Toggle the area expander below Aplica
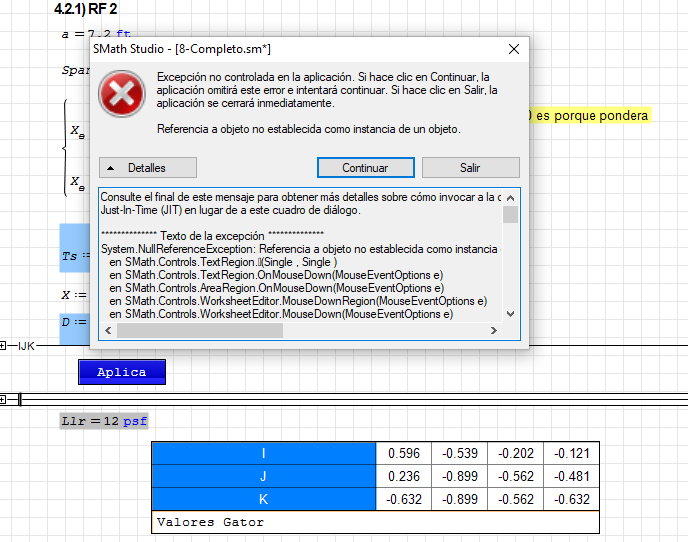688x542 pixels. (x=4, y=400)
